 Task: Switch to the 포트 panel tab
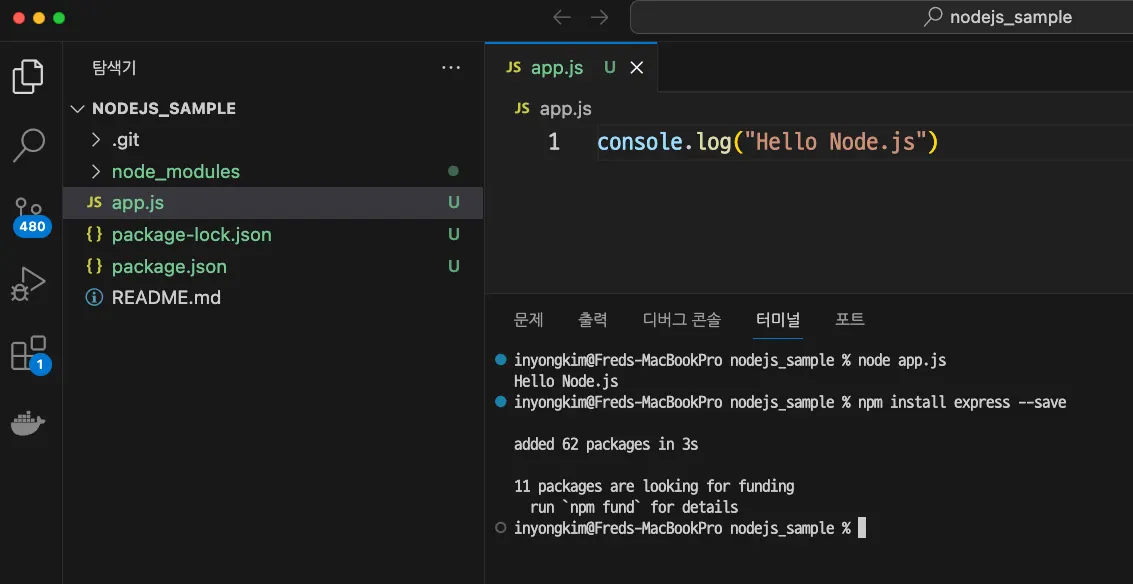tap(849, 320)
